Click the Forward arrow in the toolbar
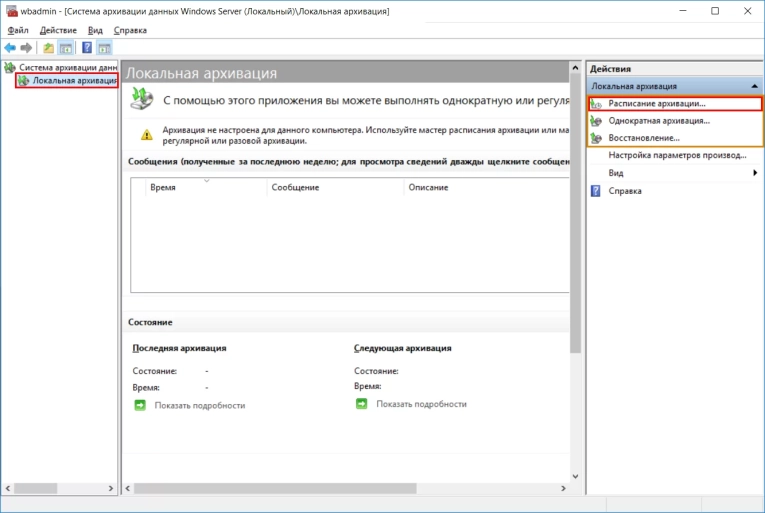The image size is (765, 513). coord(26,47)
